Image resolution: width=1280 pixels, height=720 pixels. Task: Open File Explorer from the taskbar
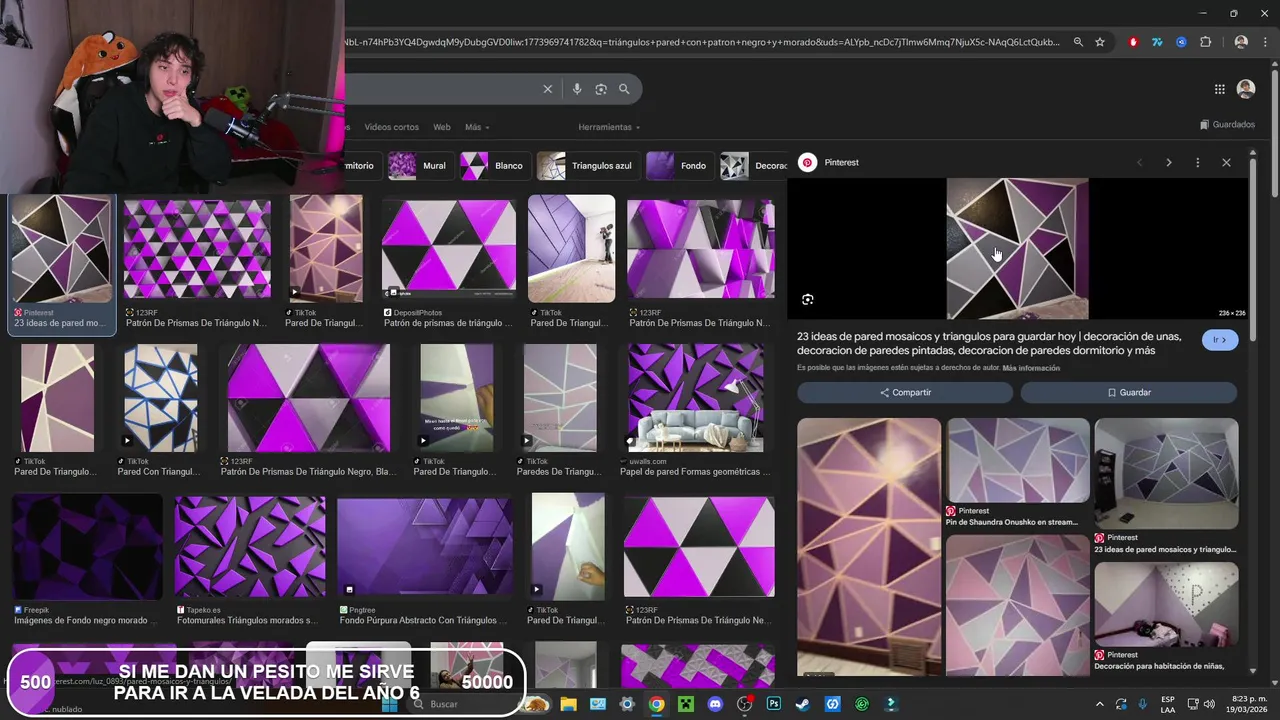568,704
